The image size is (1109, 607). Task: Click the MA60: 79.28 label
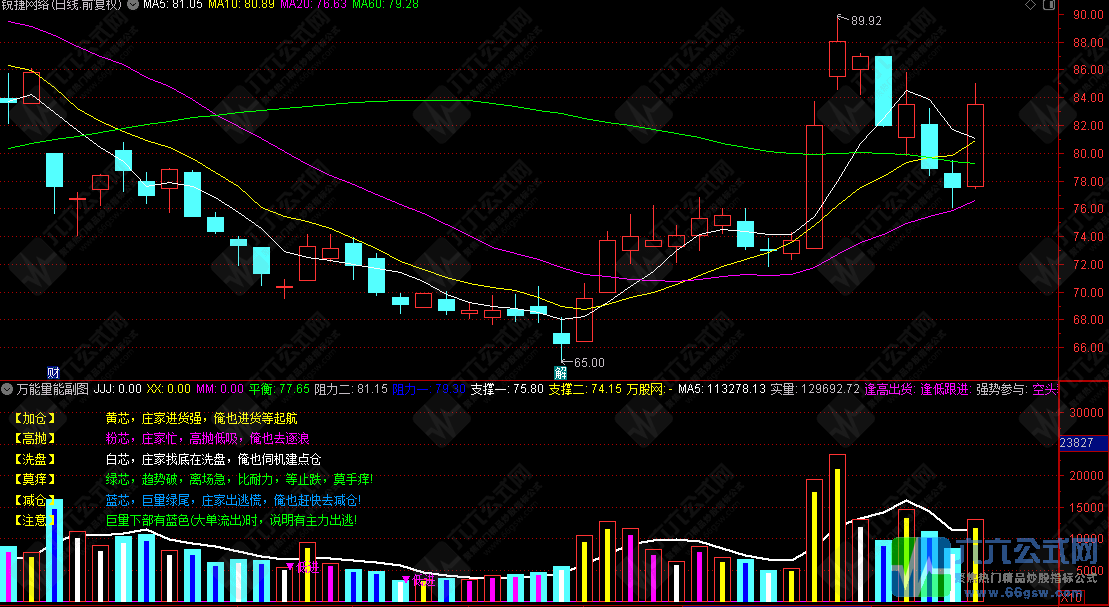pos(385,5)
